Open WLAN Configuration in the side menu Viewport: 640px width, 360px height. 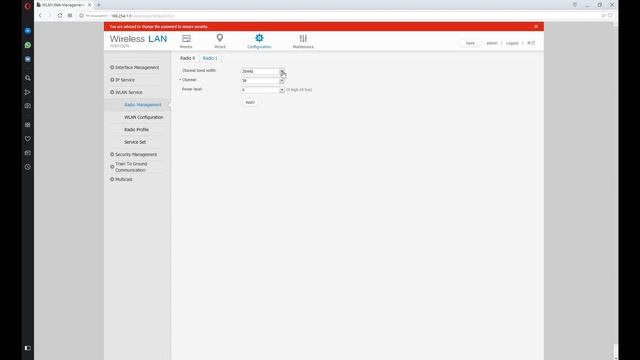144,117
